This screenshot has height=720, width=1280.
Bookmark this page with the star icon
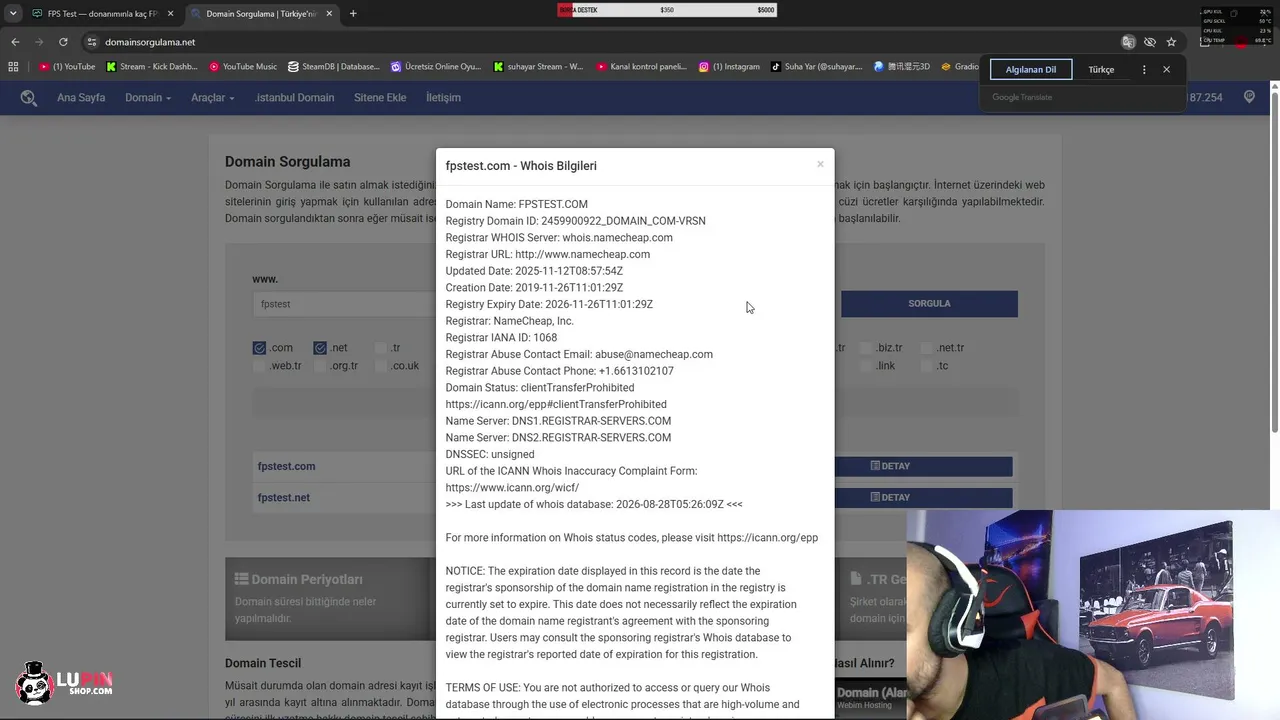[1171, 42]
